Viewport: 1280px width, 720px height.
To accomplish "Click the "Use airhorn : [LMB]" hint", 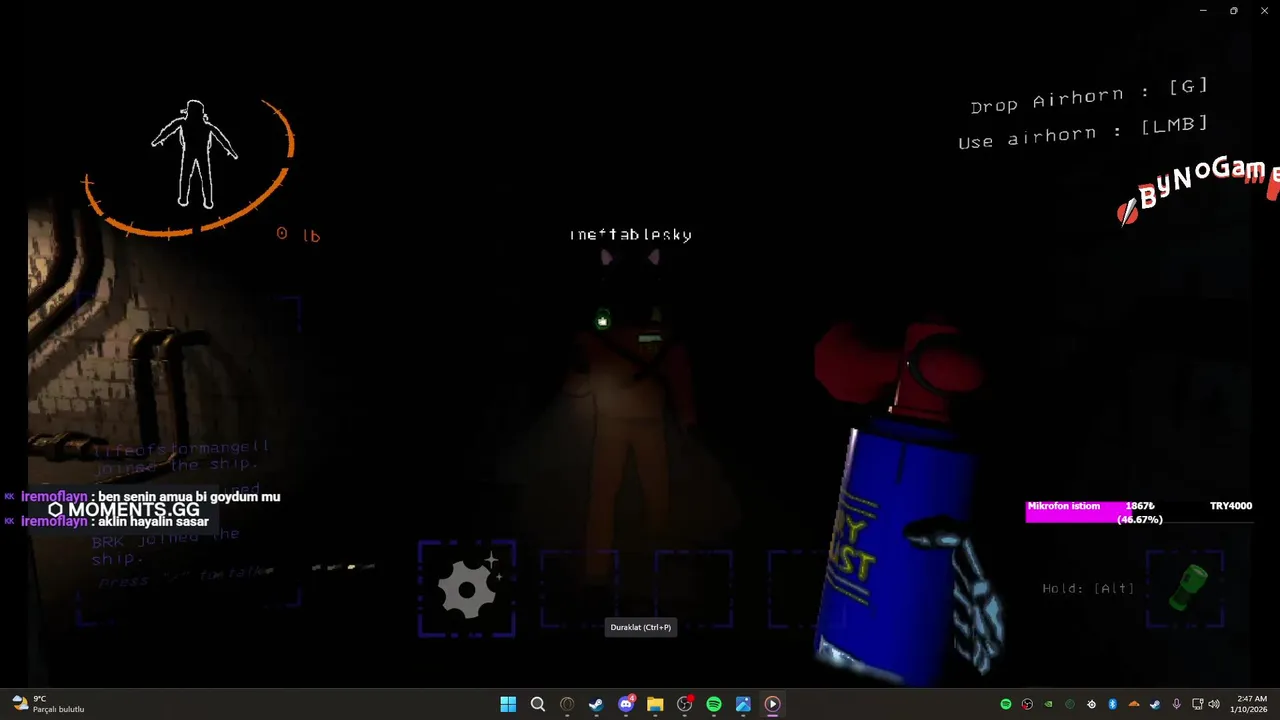I will pos(1083,133).
